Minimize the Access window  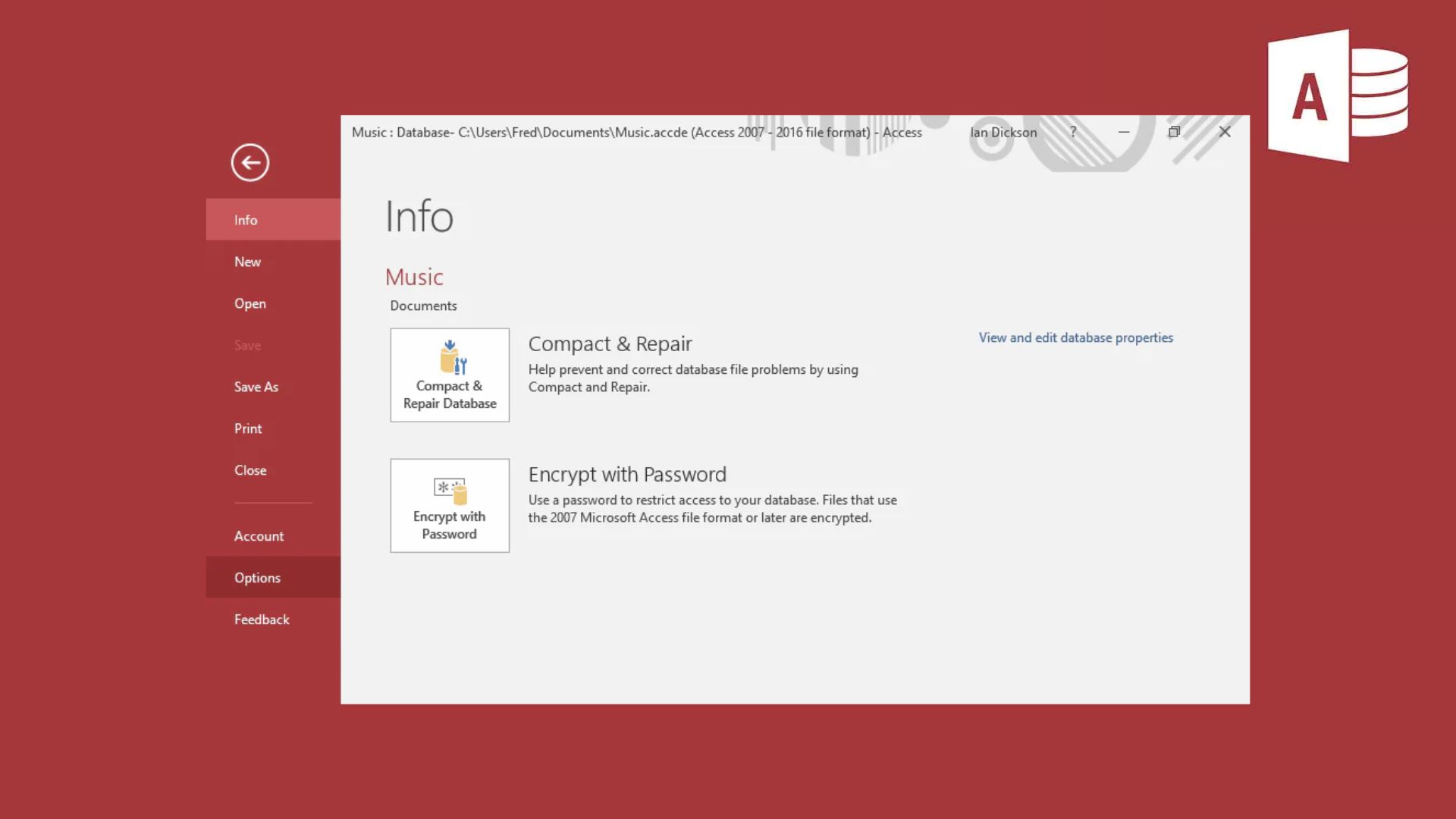(1124, 132)
